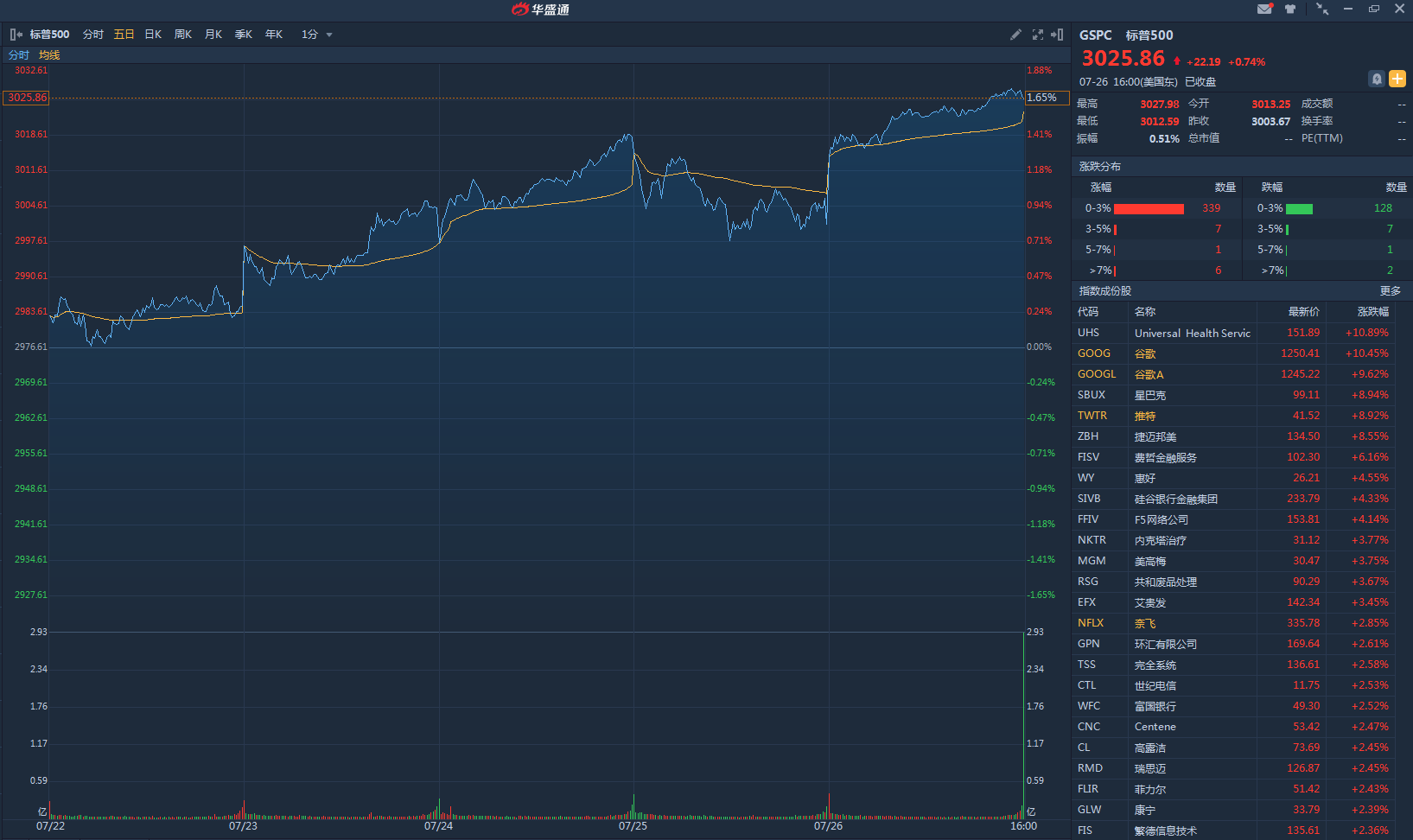The width and height of the screenshot is (1413, 840).
Task: Switch to the 周K chart tab
Action: [x=183, y=35]
